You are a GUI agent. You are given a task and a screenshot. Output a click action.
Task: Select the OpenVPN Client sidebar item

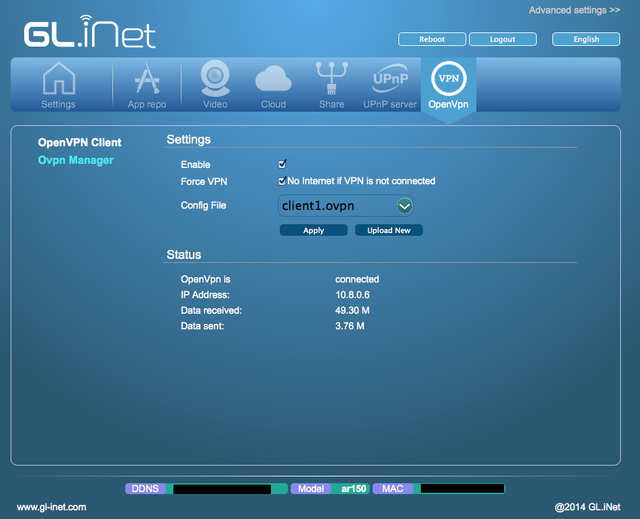(80, 142)
